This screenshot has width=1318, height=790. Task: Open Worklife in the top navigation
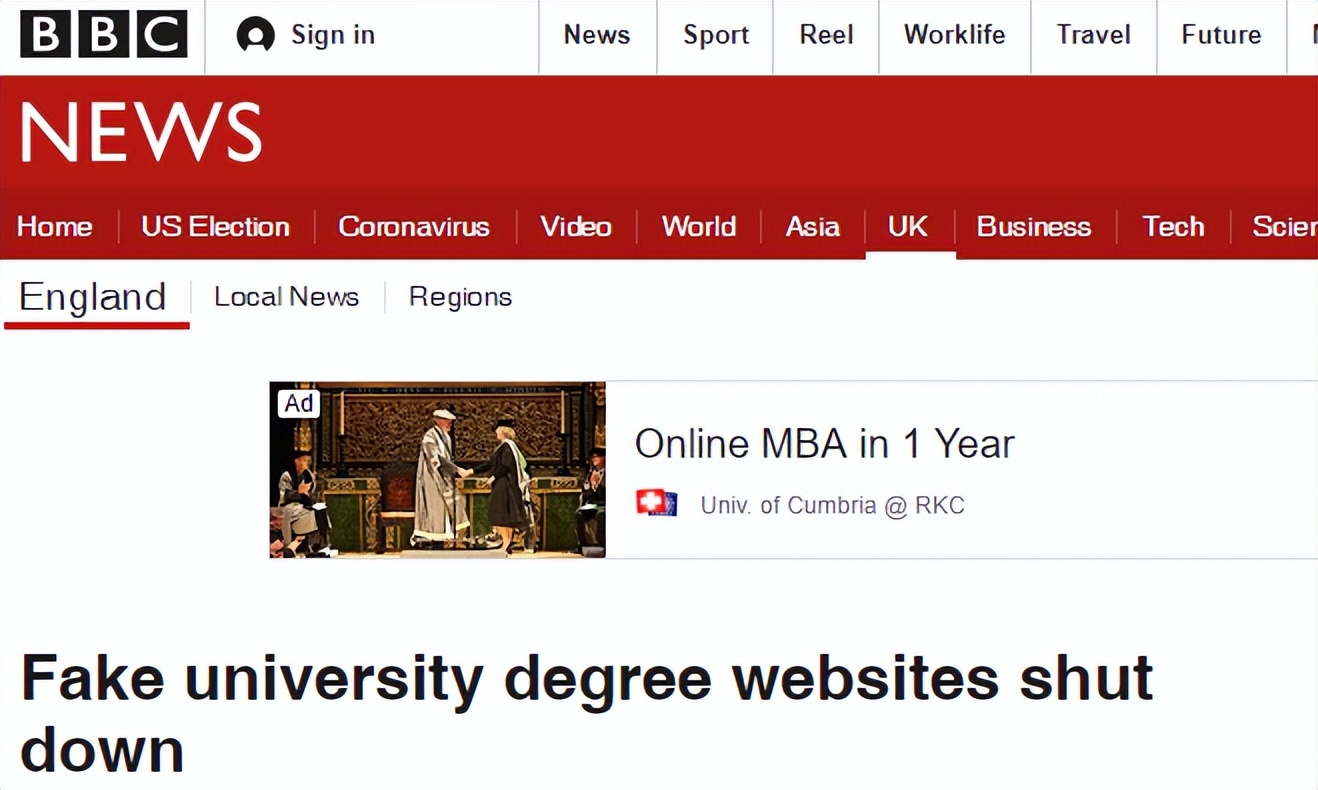click(954, 35)
